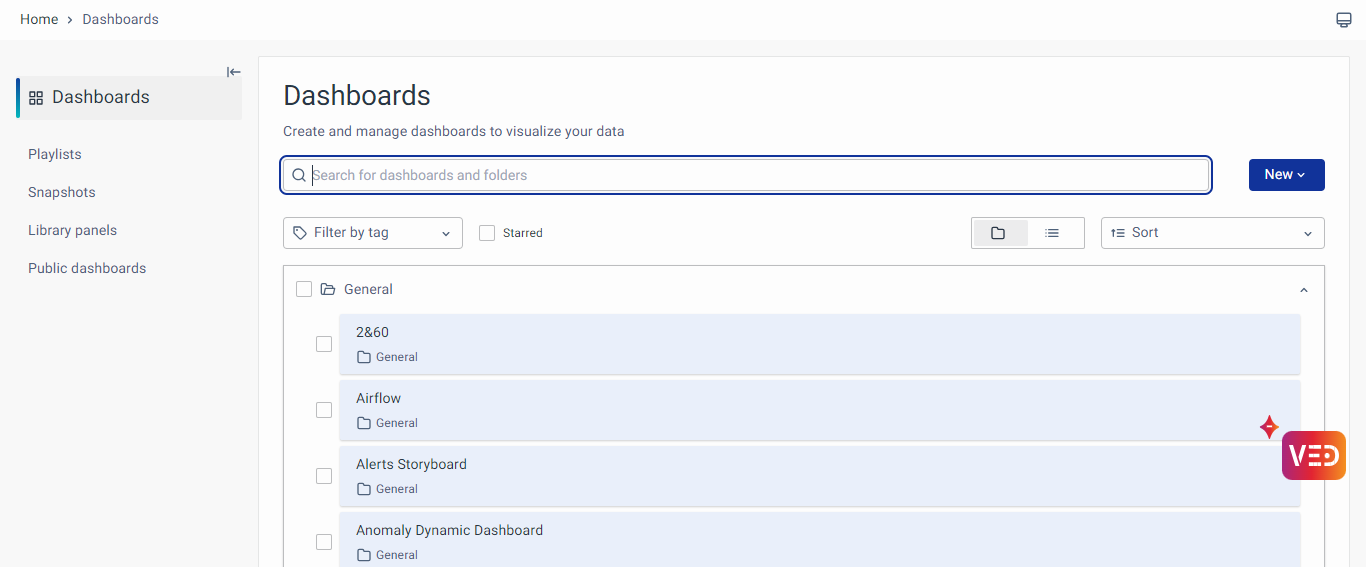The height and width of the screenshot is (567, 1366).
Task: Enable the Starred filter checkbox
Action: tap(487, 233)
